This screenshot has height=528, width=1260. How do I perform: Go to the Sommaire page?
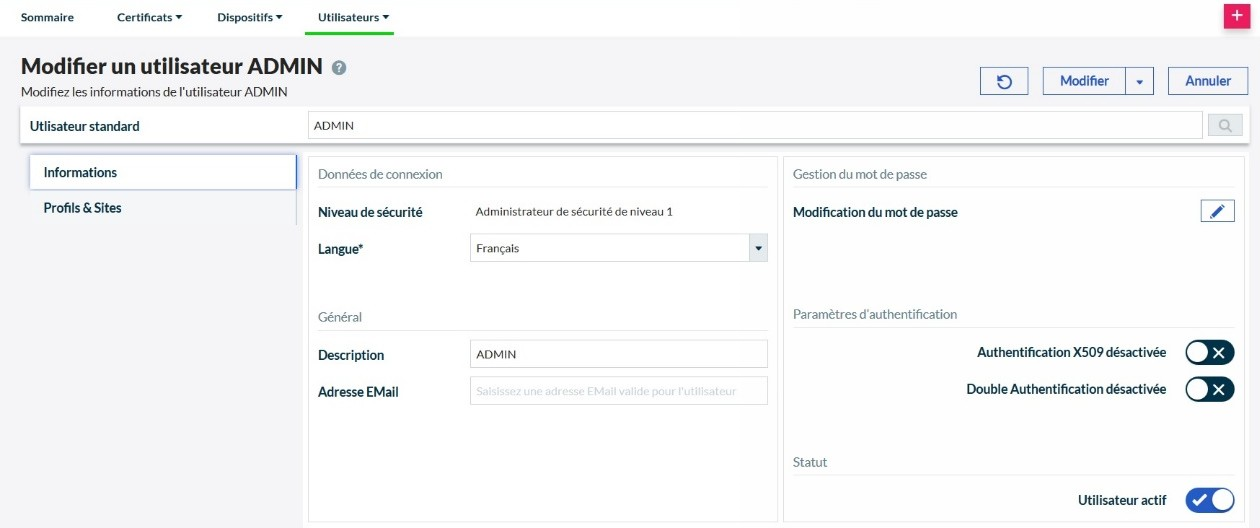[47, 17]
